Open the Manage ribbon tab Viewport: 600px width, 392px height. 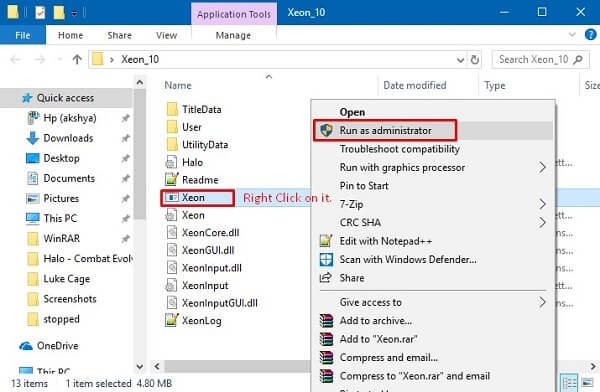[233, 35]
